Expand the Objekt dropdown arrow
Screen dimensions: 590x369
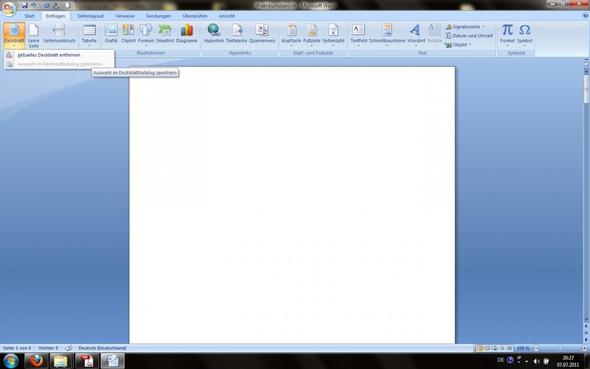point(470,45)
